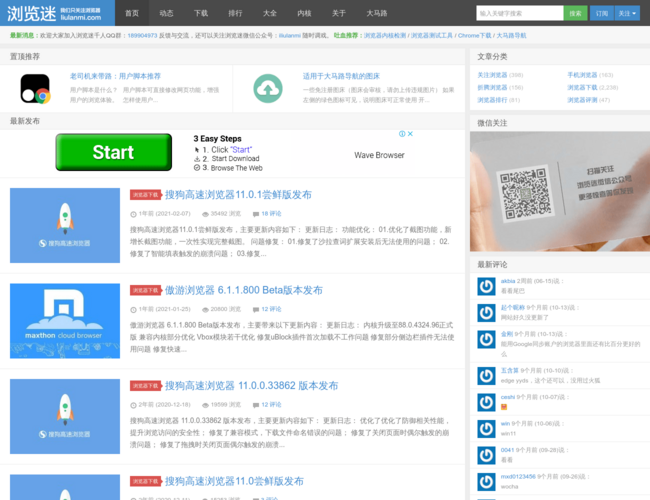Click the green cloud upload icon
This screenshot has width=650, height=500.
tap(268, 88)
